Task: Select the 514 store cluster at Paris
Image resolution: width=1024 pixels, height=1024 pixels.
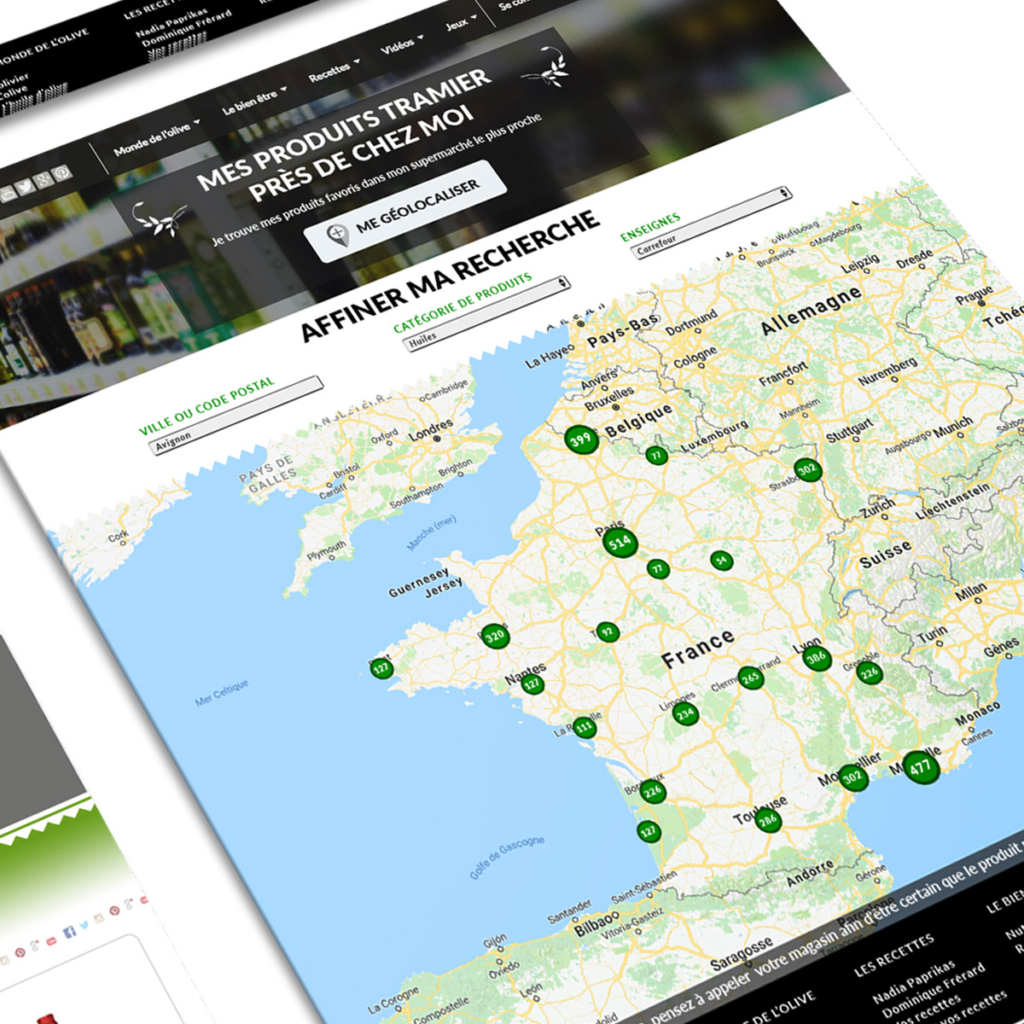Action: pos(620,544)
